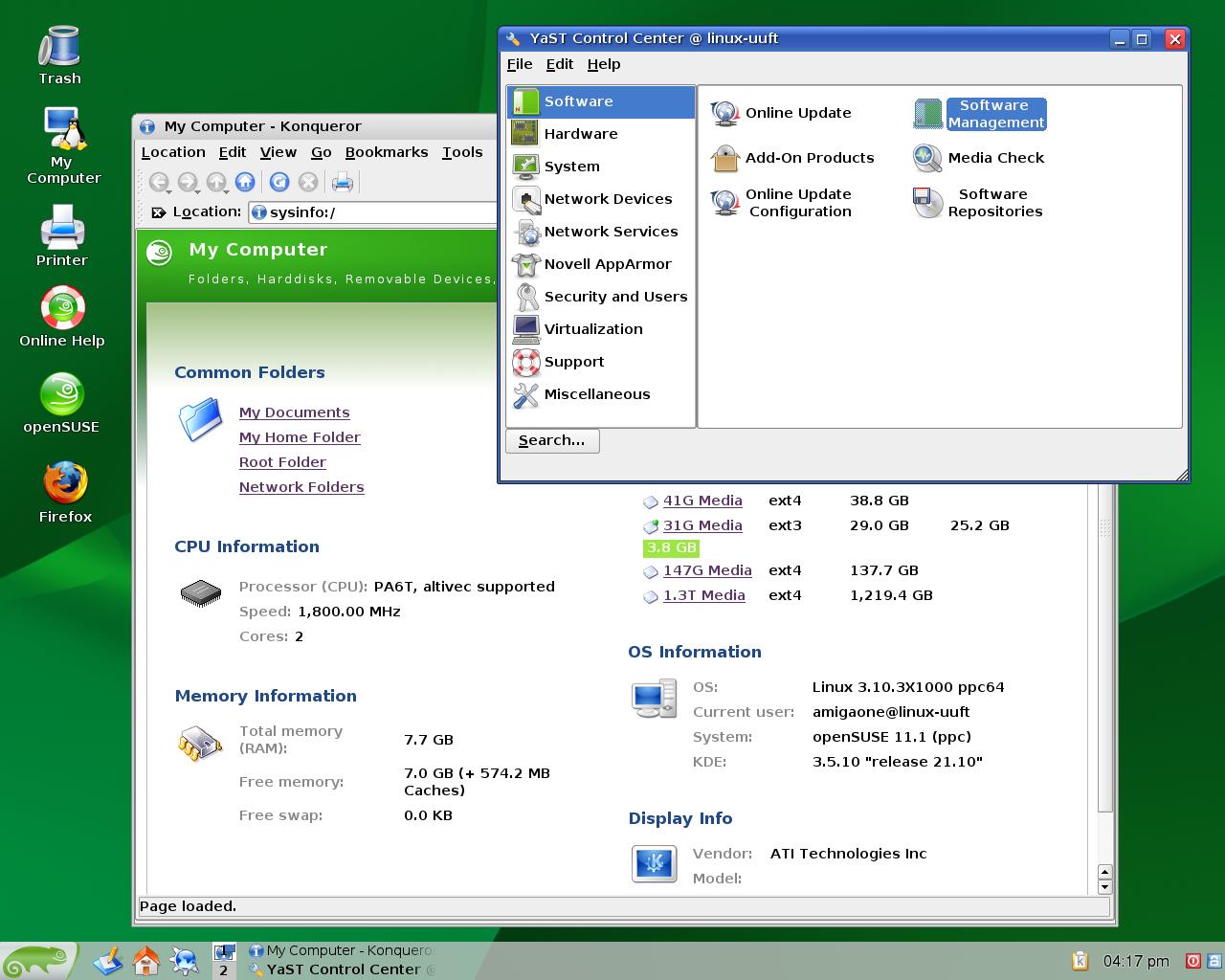Screen dimensions: 1225x980
Task: Switch to YaST Control Center taskbar entry
Action: click(x=341, y=969)
